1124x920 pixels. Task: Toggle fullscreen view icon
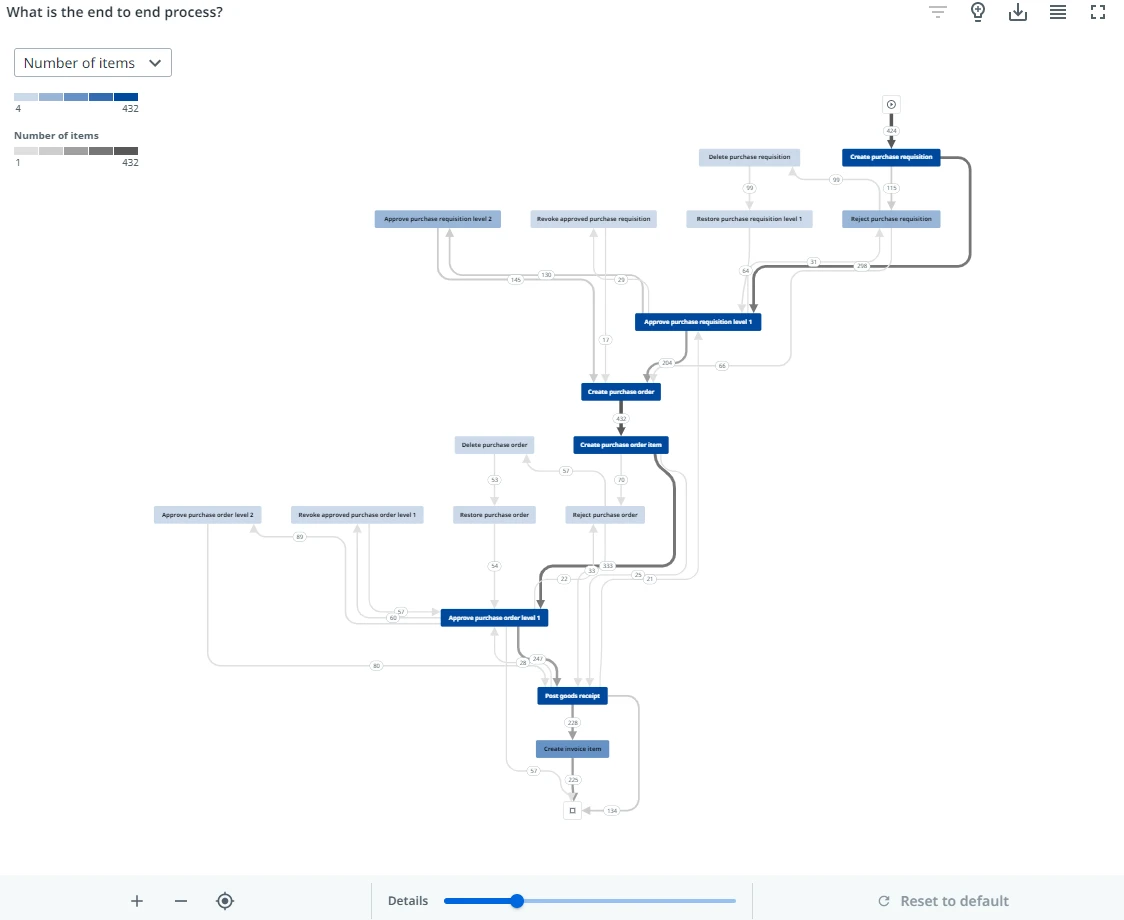coord(1097,12)
